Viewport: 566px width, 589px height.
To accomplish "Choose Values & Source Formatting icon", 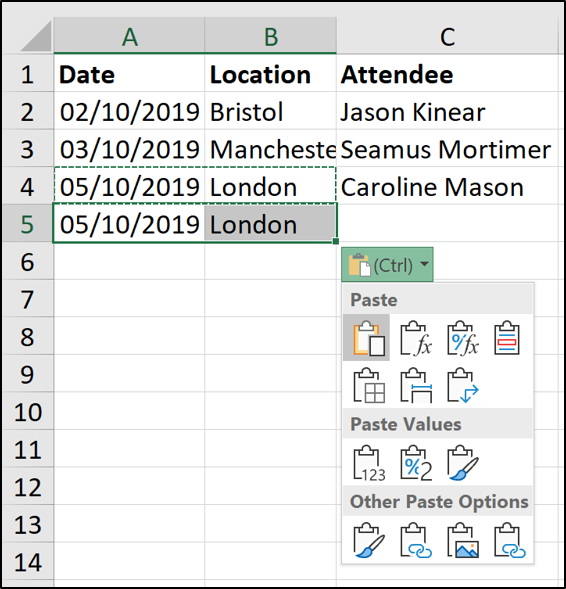I will [462, 463].
